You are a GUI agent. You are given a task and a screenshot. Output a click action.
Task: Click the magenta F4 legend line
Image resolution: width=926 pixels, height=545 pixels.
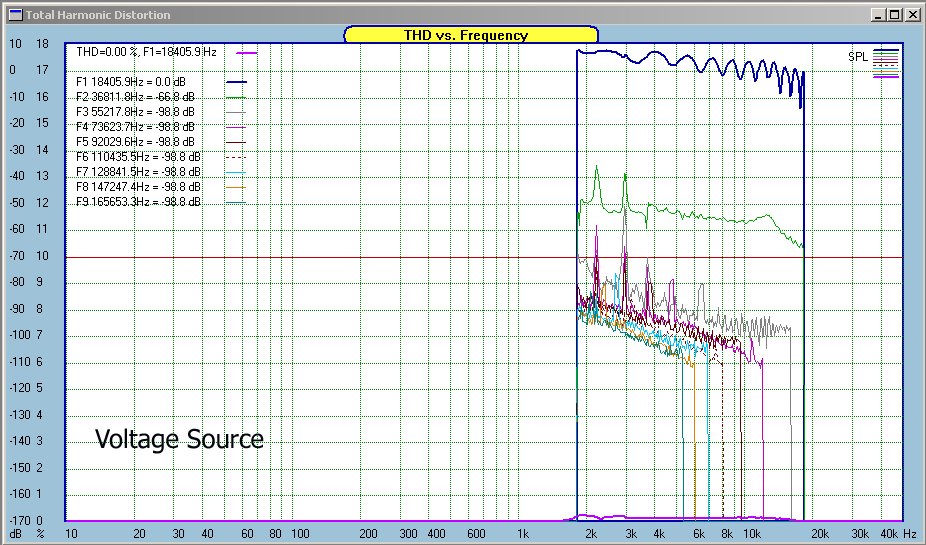point(236,128)
